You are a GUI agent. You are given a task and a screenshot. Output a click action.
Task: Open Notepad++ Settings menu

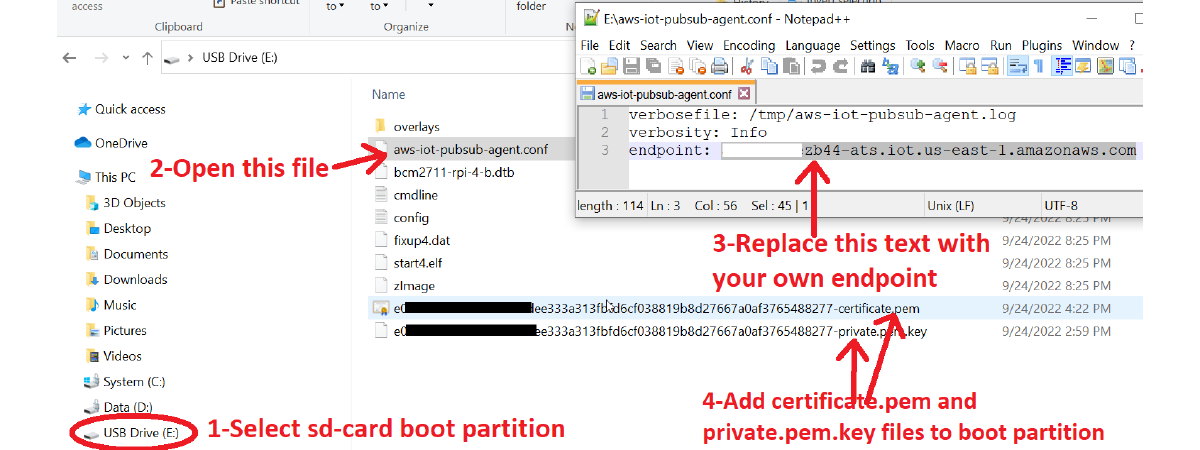873,45
